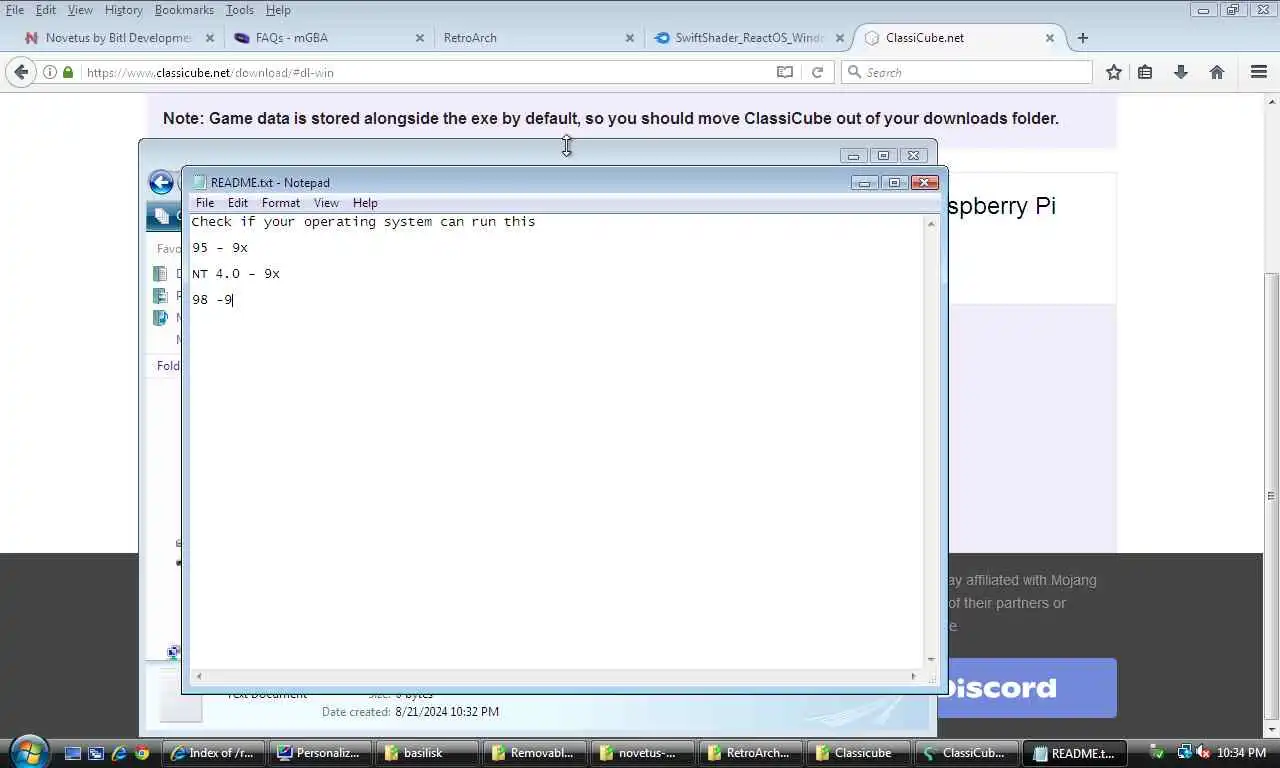Switch to RetroArch browser tab

pyautogui.click(x=538, y=38)
